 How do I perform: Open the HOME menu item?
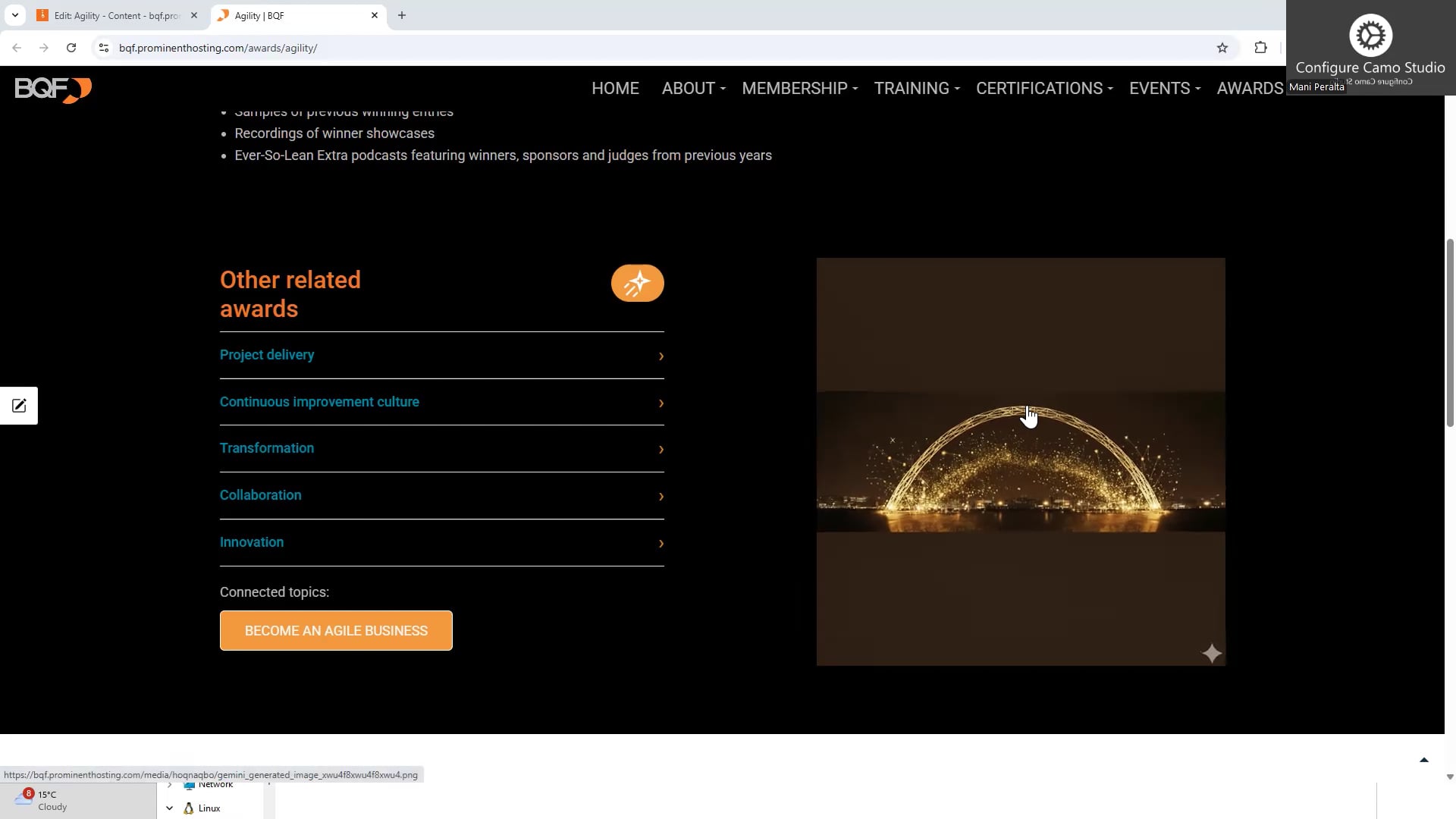[615, 89]
